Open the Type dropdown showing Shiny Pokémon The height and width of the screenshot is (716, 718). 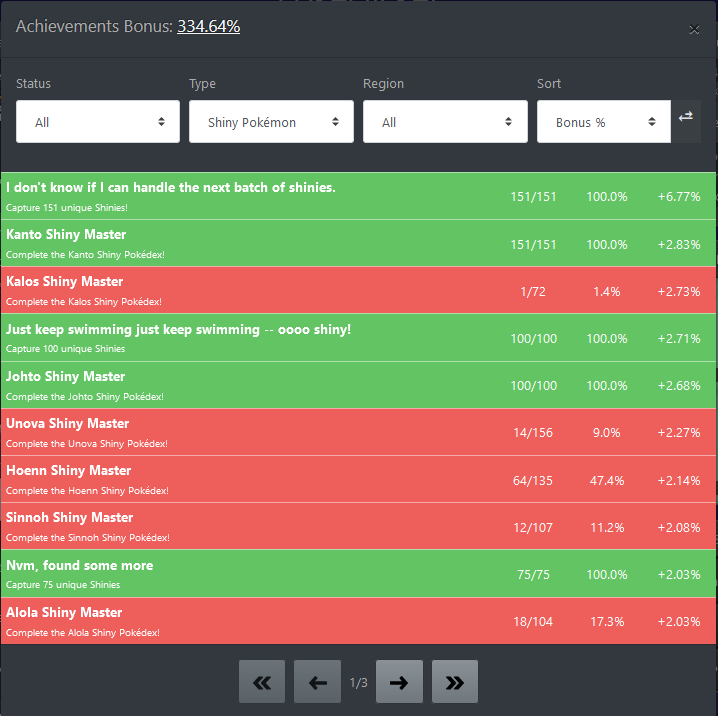pyautogui.click(x=271, y=122)
